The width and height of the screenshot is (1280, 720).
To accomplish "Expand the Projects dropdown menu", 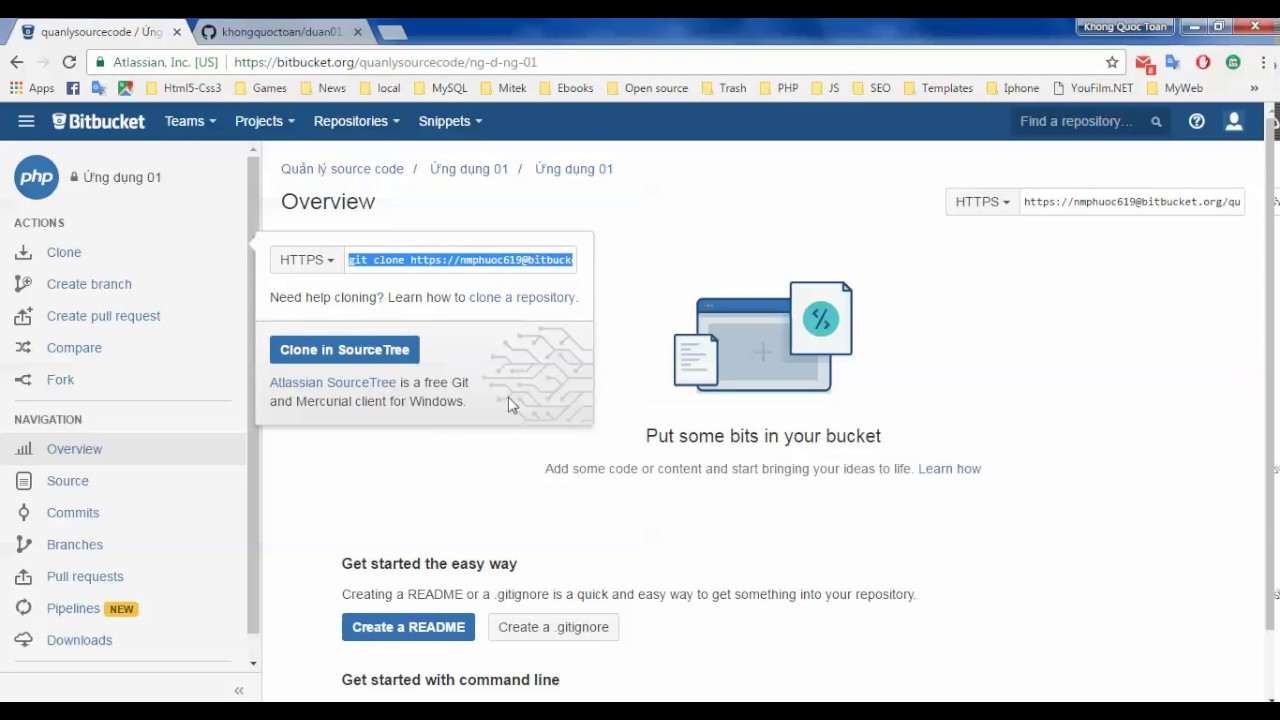I will [x=265, y=121].
